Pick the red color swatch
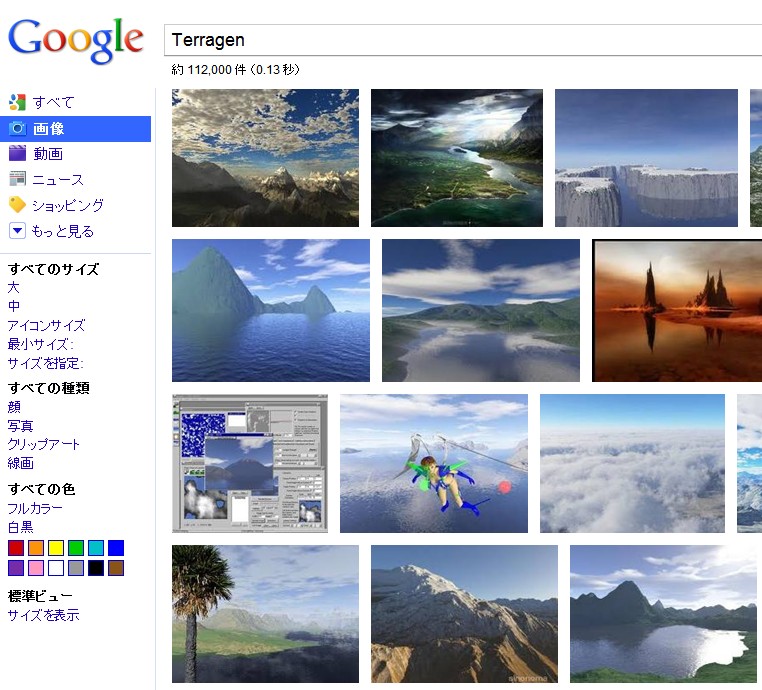The width and height of the screenshot is (762, 690). 16,548
